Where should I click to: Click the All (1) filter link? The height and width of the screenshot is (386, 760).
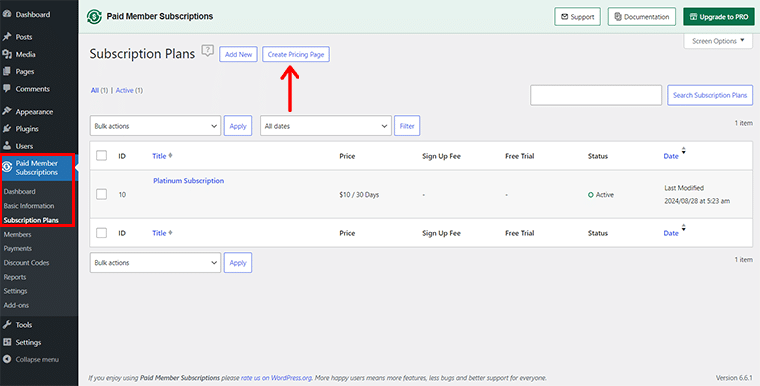click(99, 90)
